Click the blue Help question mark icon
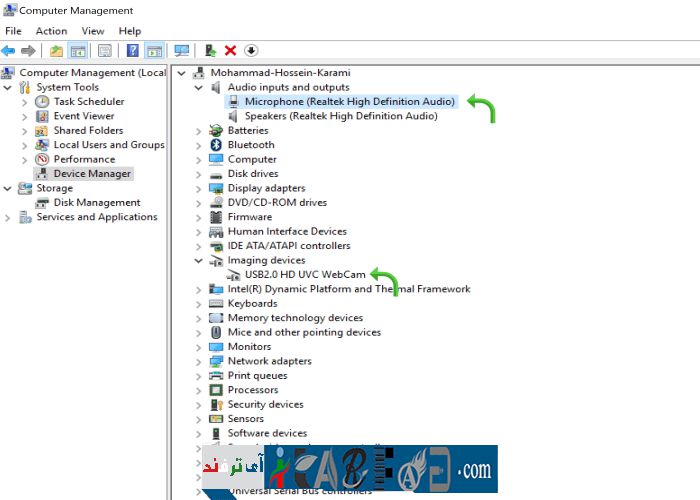The width and height of the screenshot is (700, 500). [132, 51]
